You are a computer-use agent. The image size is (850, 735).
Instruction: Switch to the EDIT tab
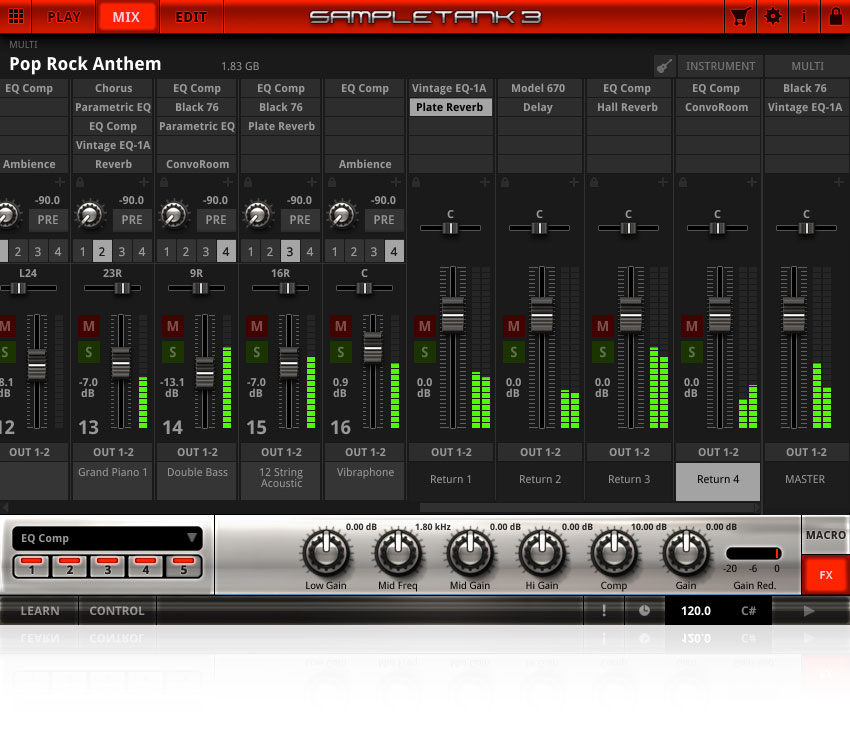pos(191,16)
